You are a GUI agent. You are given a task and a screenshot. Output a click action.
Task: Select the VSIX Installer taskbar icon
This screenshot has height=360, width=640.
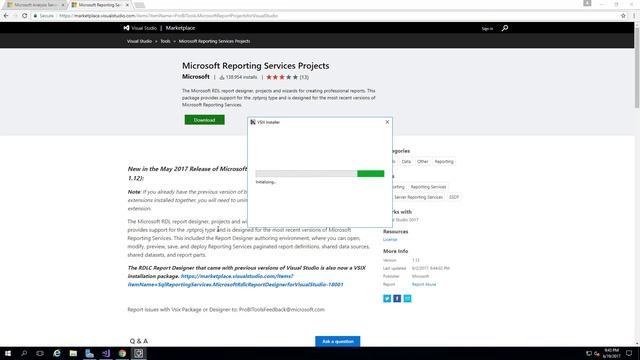point(138,353)
